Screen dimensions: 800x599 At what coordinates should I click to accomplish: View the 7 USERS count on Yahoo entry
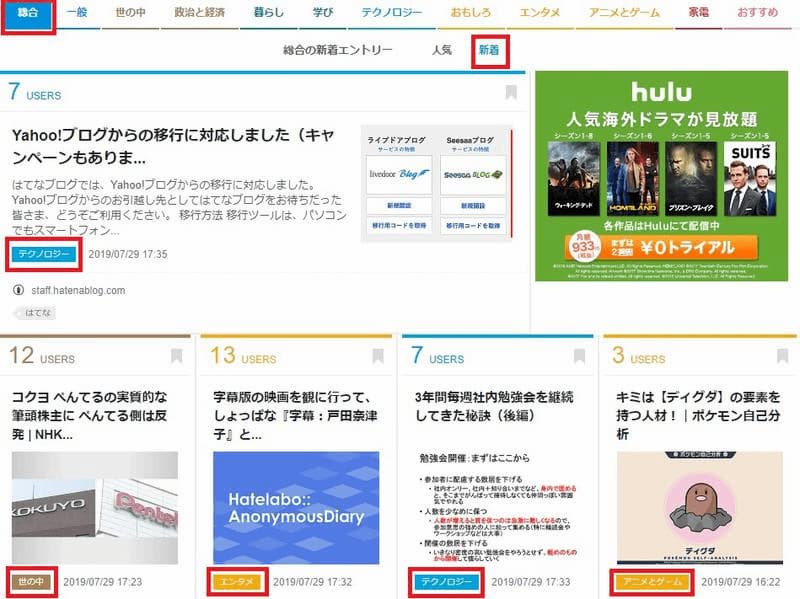[x=35, y=92]
